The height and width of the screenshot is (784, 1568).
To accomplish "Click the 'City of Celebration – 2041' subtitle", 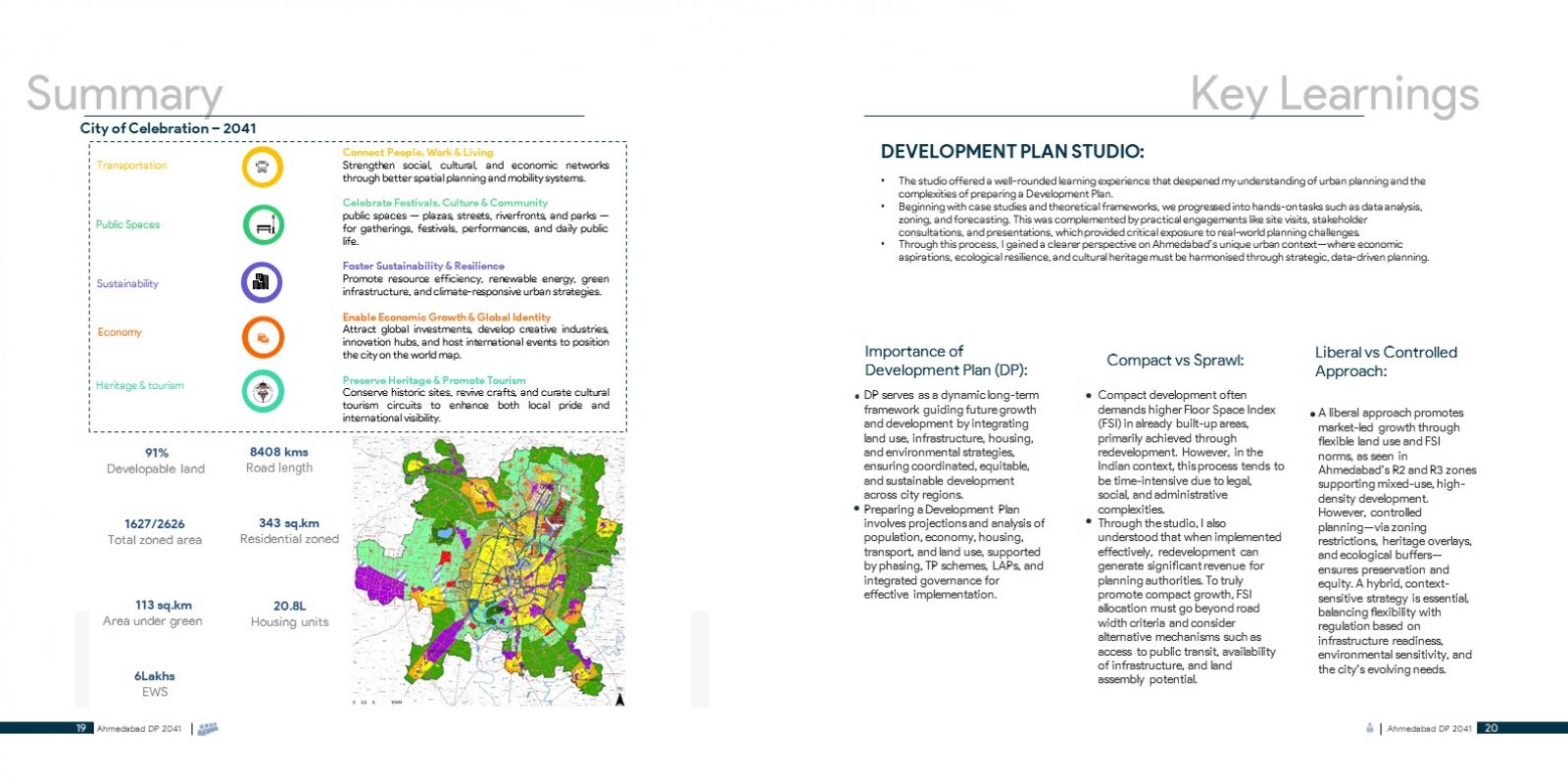I will (x=169, y=128).
